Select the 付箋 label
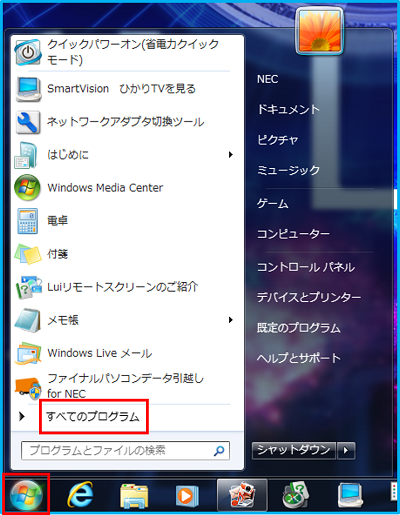 (x=58, y=254)
